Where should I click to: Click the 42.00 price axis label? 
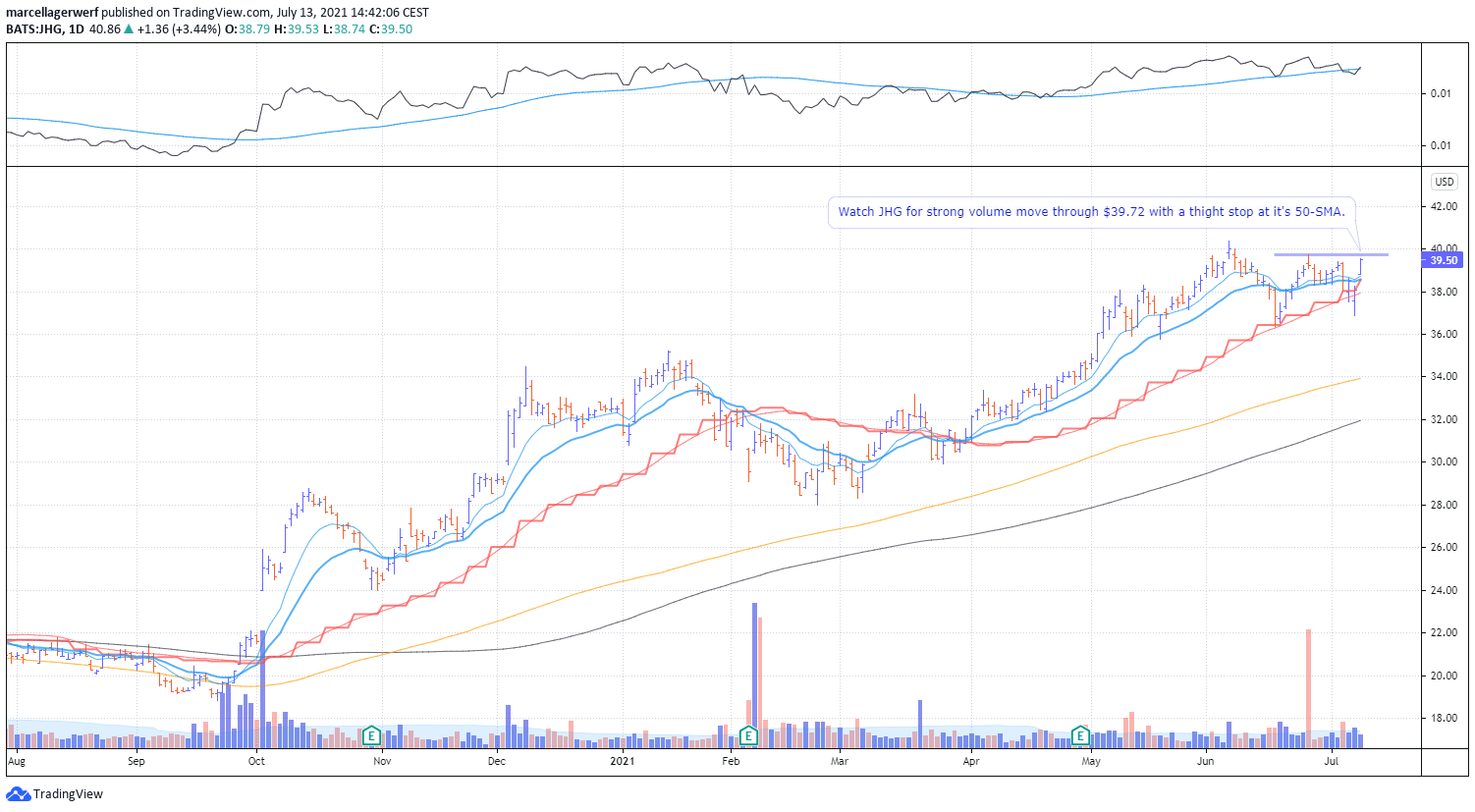(x=1444, y=206)
